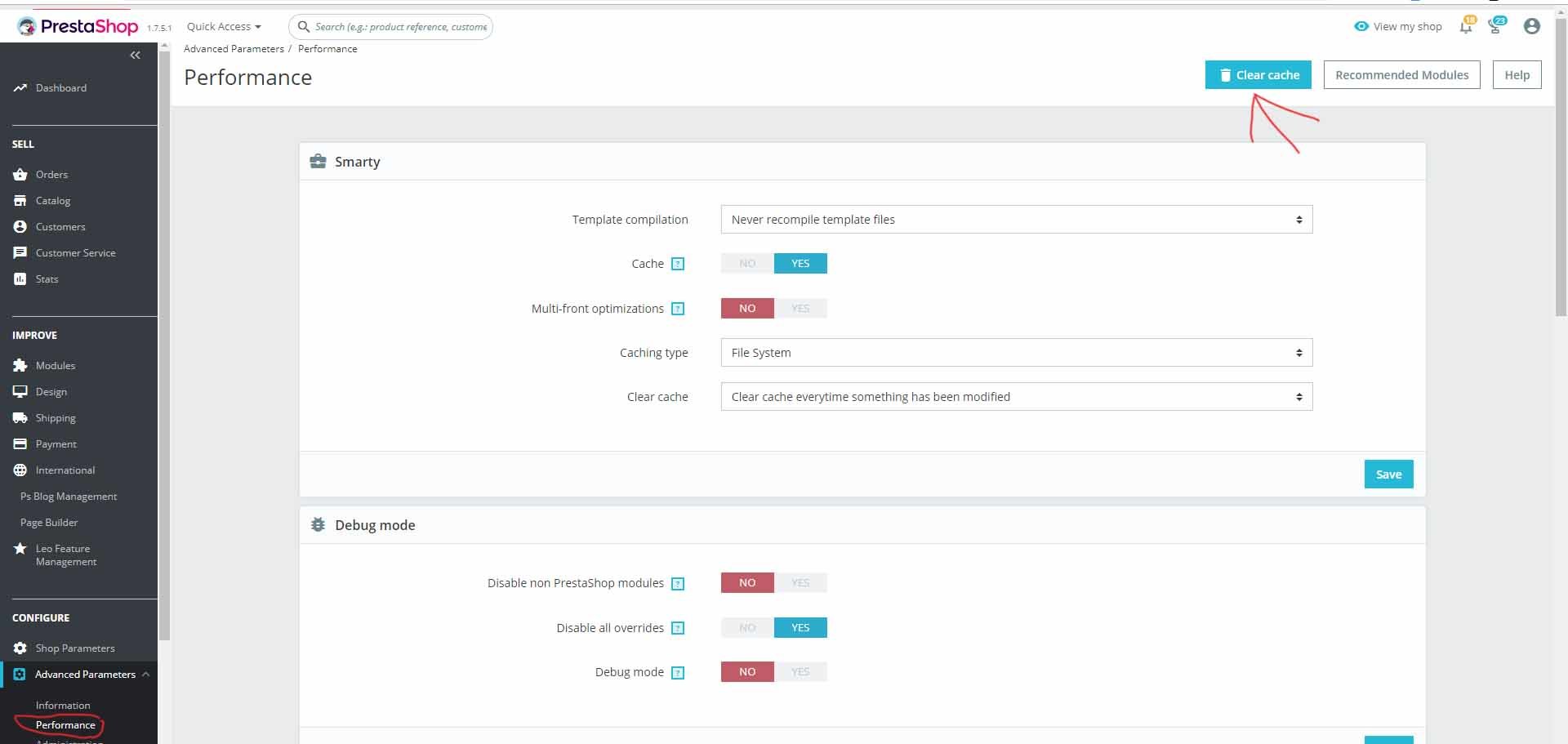This screenshot has height=744, width=1568.
Task: Click the notifications bell icon
Action: pos(1466,27)
